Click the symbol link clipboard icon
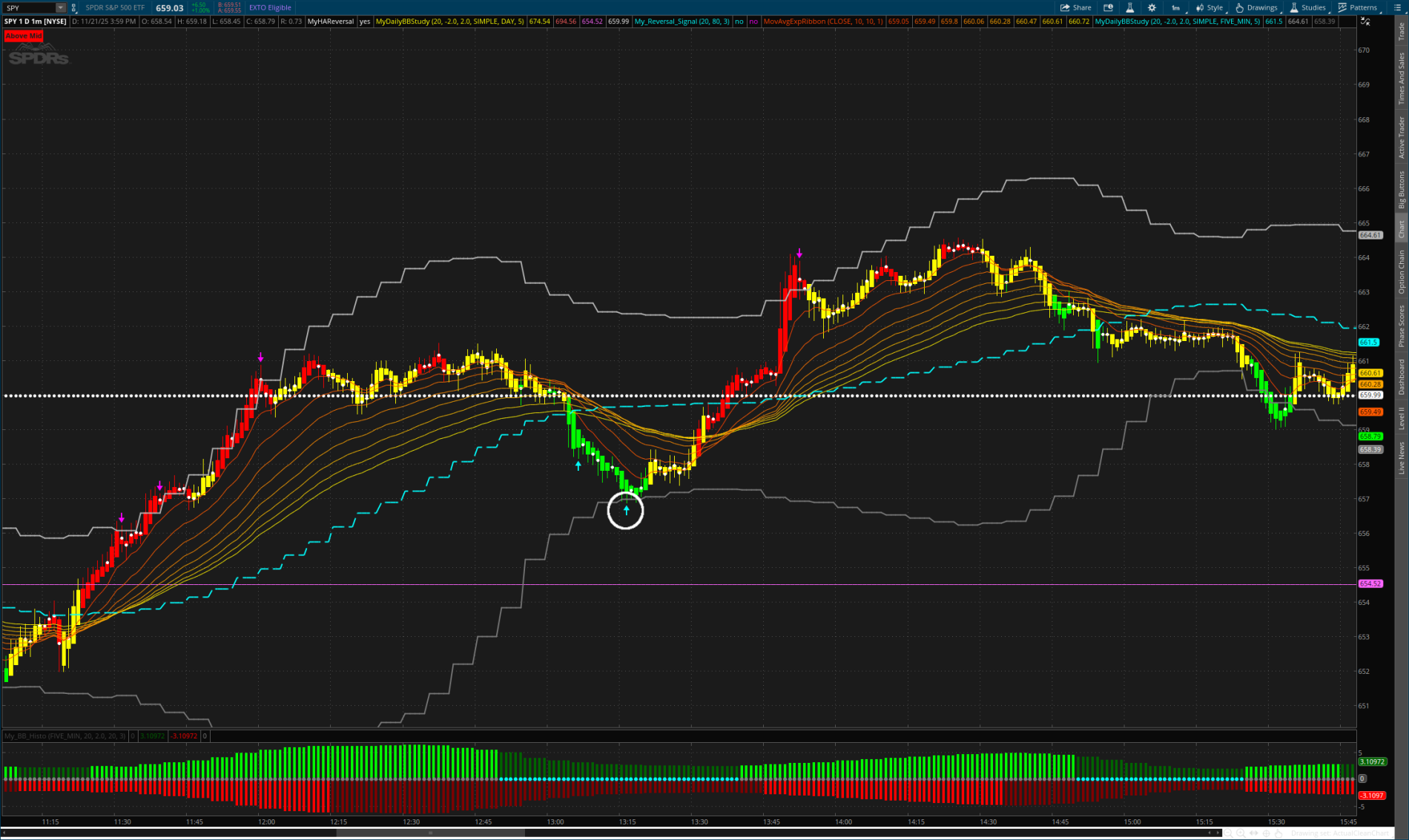Screen dimensions: 1409x840 click(73, 7)
